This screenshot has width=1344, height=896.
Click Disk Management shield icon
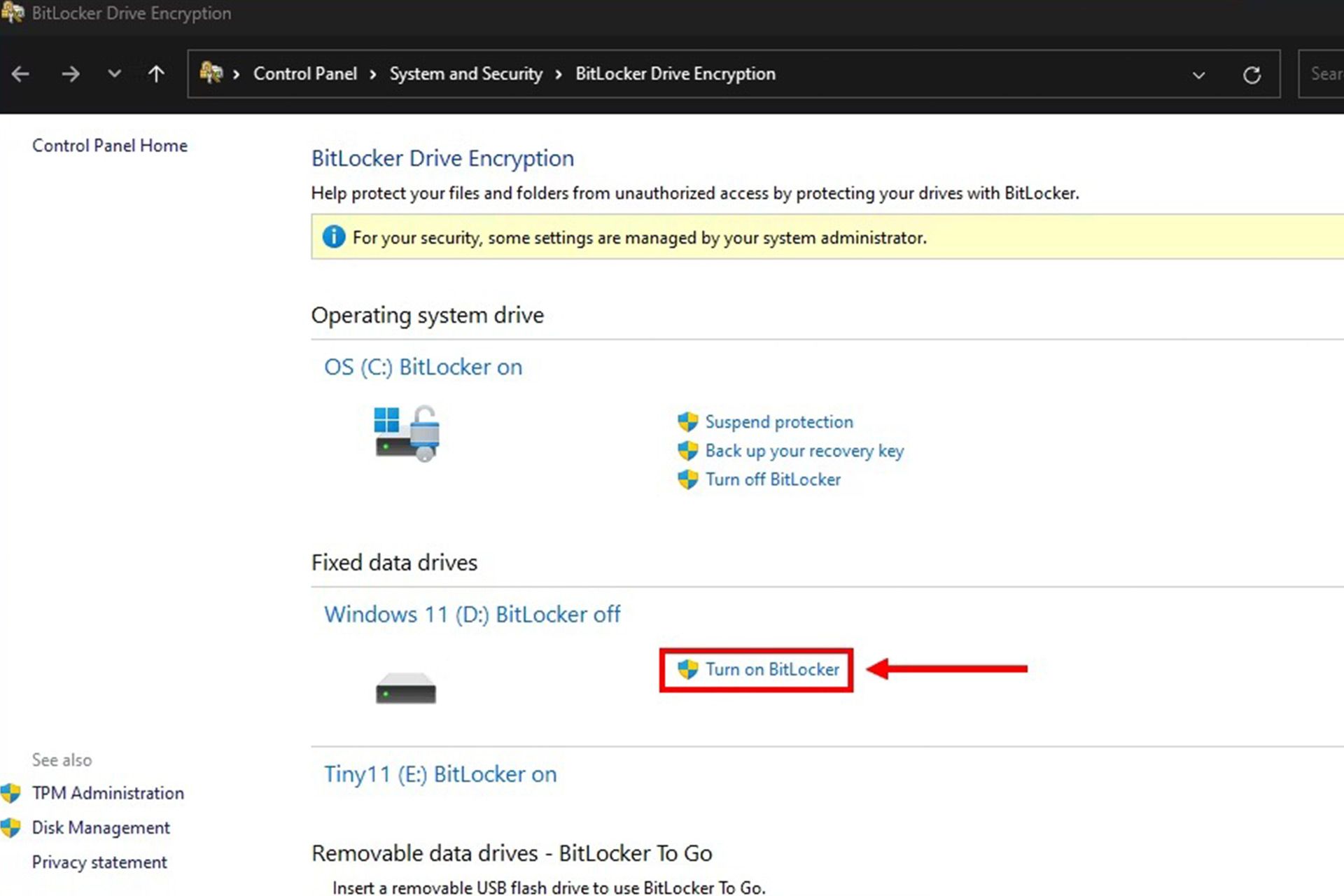tap(10, 828)
